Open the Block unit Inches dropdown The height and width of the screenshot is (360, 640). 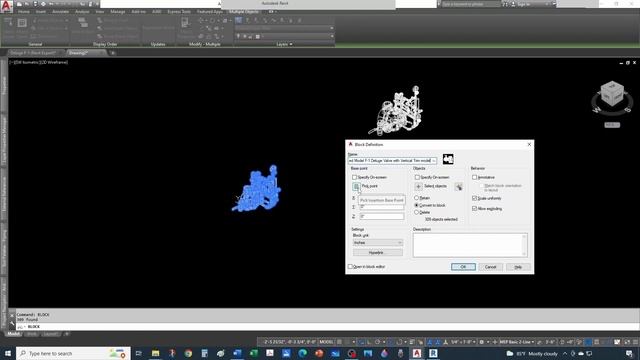click(378, 242)
